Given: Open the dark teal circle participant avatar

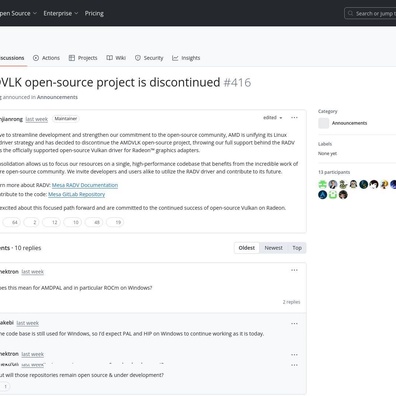Looking at the screenshot, I should pyautogui.click(x=364, y=184).
